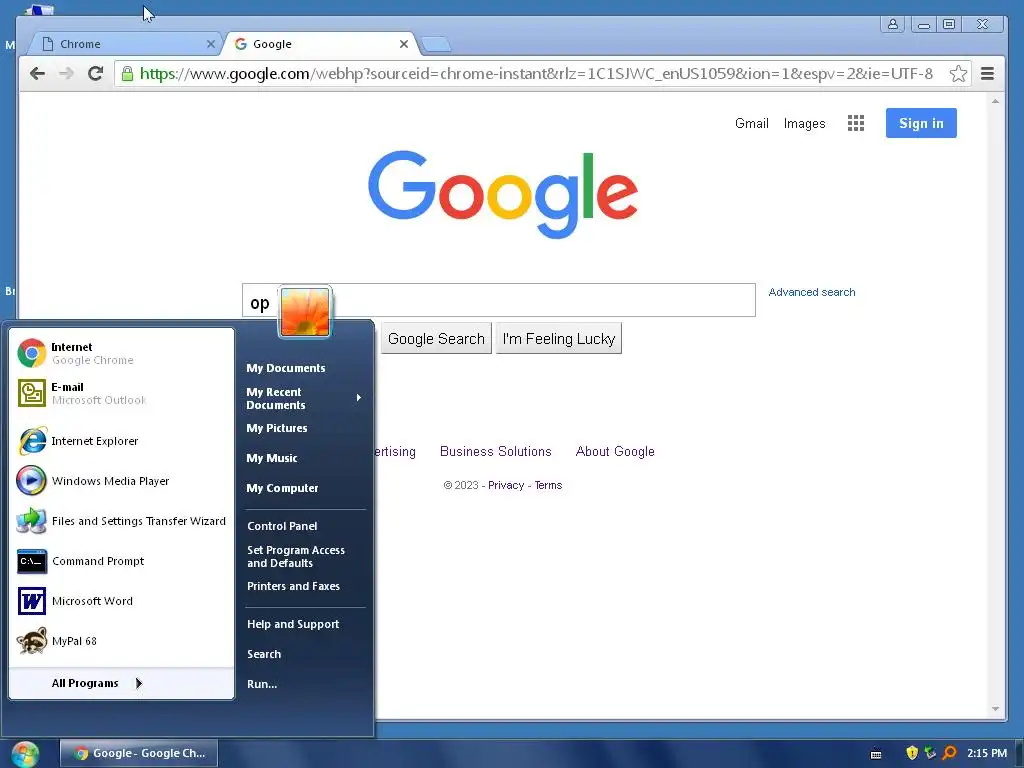The width and height of the screenshot is (1024, 768).
Task: Click the on-screen keyboard tray icon
Action: (x=876, y=754)
